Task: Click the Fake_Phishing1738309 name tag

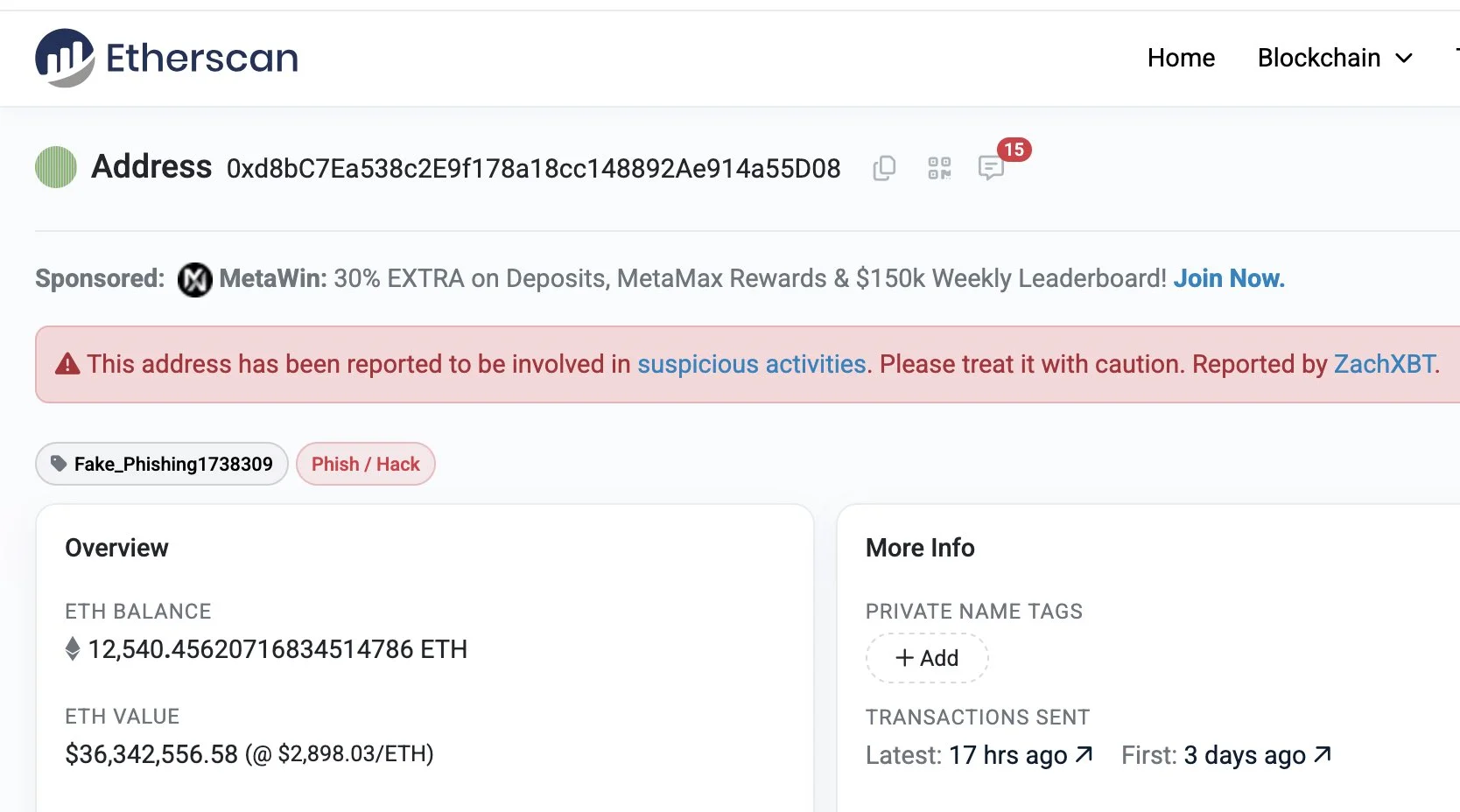Action: click(162, 464)
